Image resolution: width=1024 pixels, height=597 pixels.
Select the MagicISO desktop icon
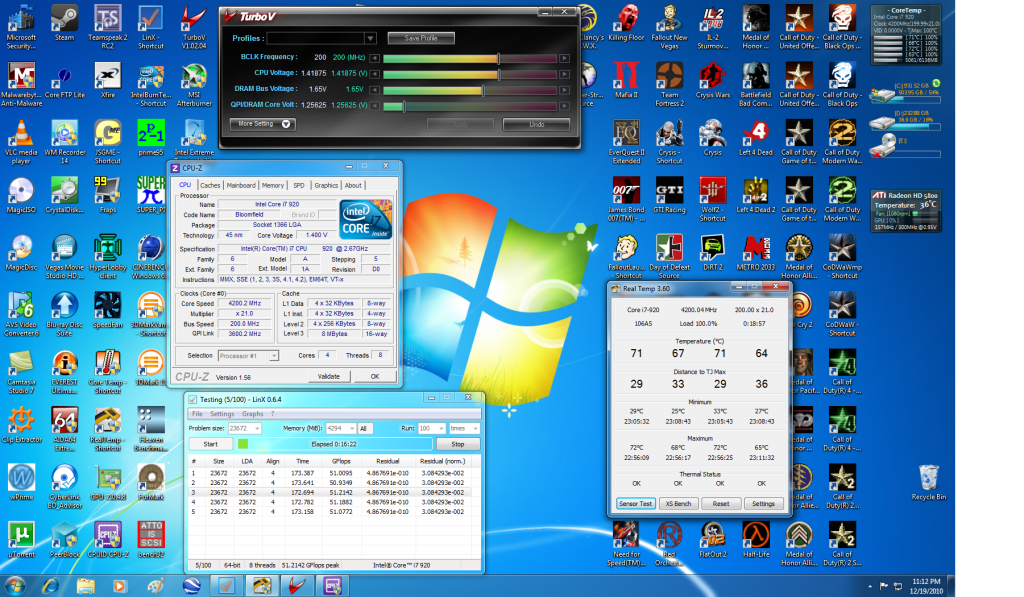coord(21,195)
